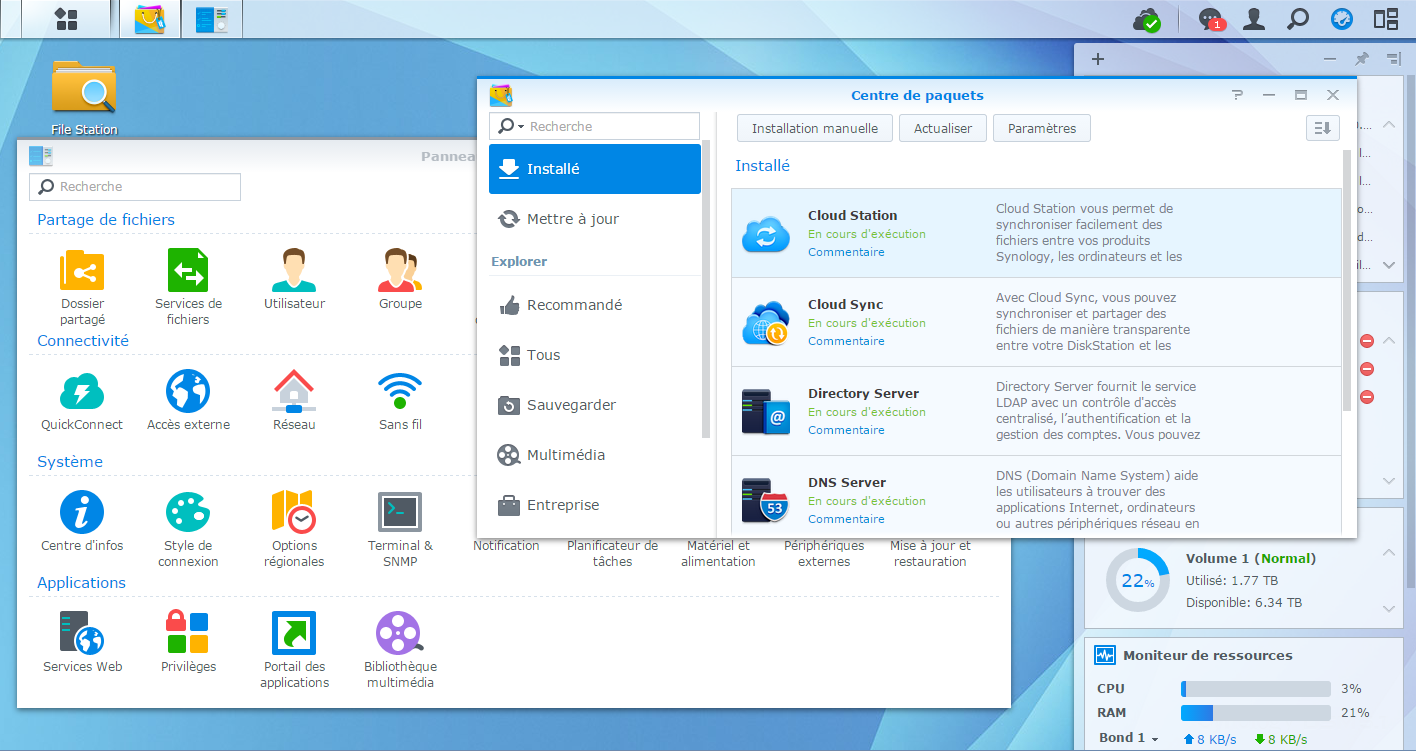Viewport: 1416px width, 751px height.
Task: Open Style de connexion settings
Action: 188,529
